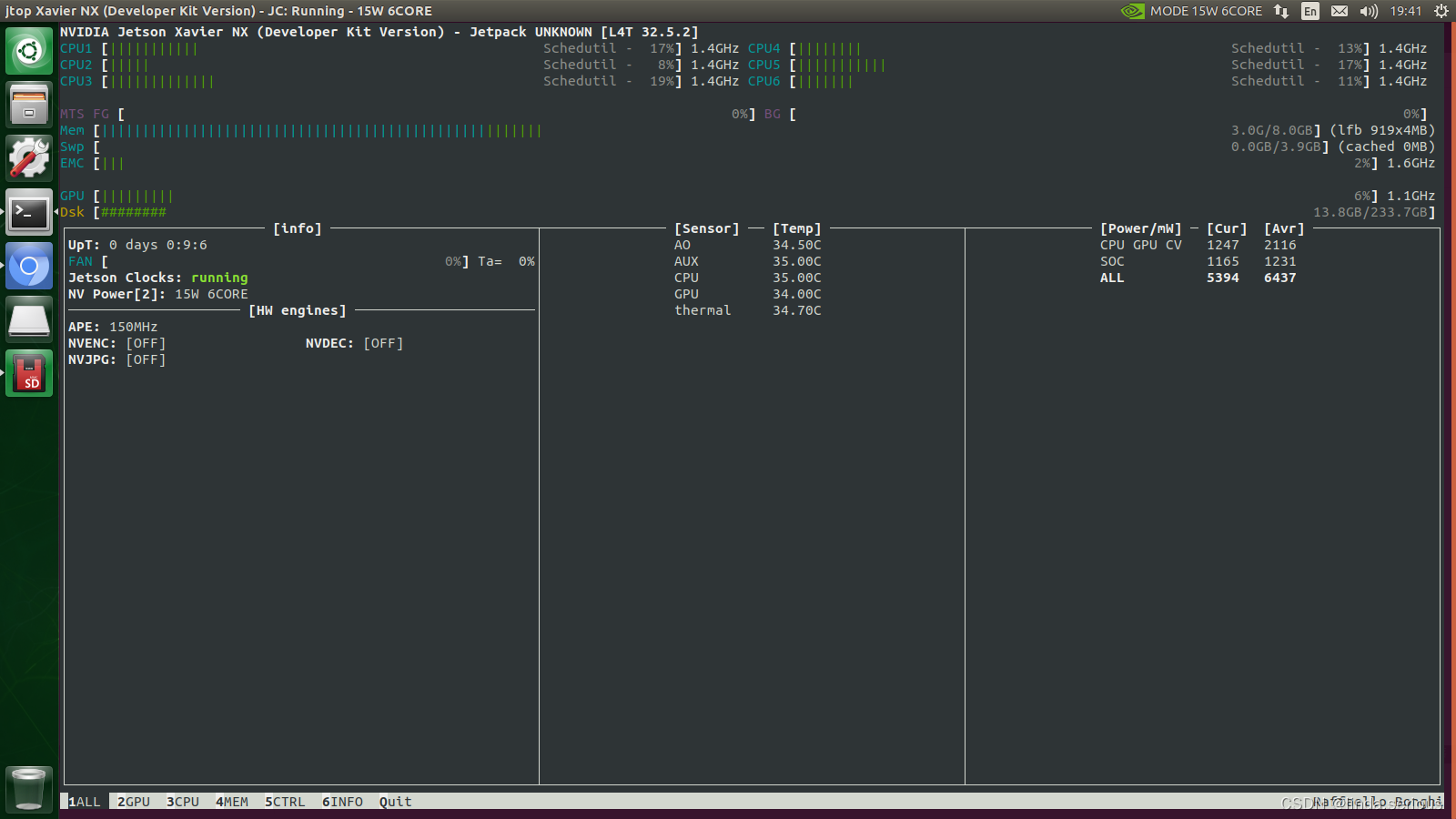The image size is (1456, 819).
Task: Switch to the 6INFO tab
Action: click(342, 802)
